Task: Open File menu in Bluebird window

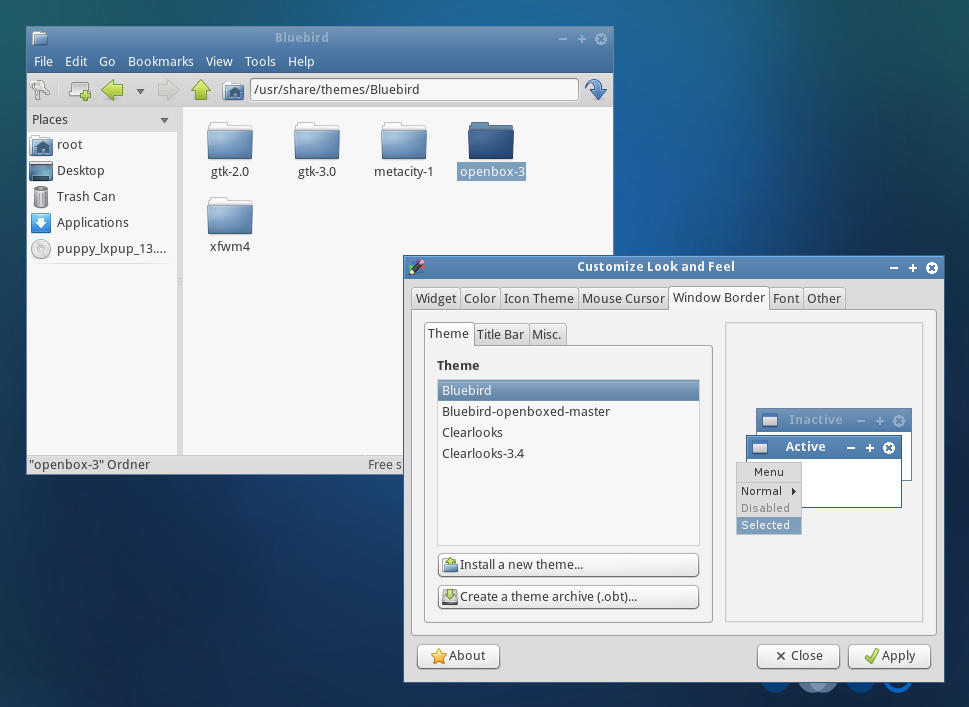Action: coord(43,62)
